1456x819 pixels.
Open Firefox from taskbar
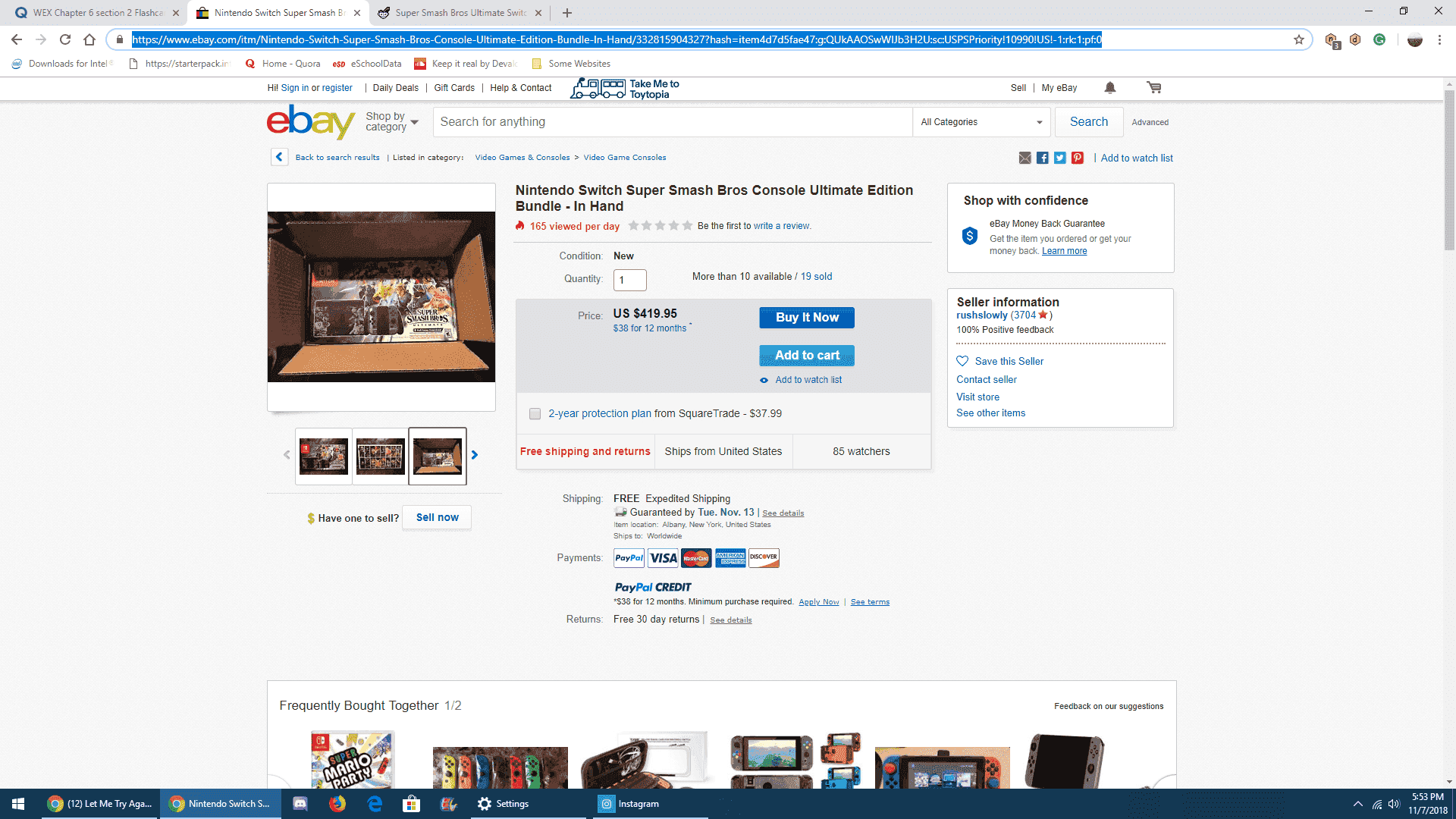pos(337,804)
